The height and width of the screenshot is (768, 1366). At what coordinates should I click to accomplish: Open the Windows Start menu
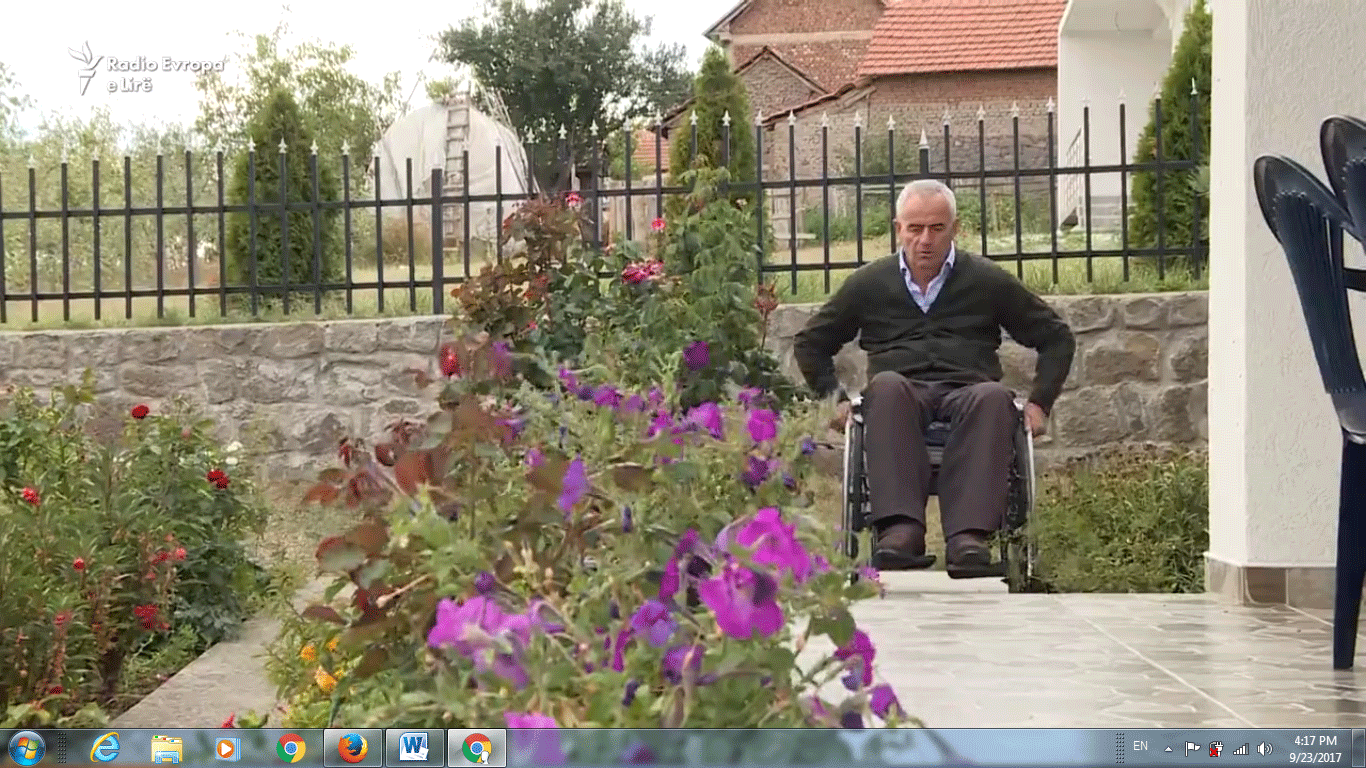(x=26, y=748)
